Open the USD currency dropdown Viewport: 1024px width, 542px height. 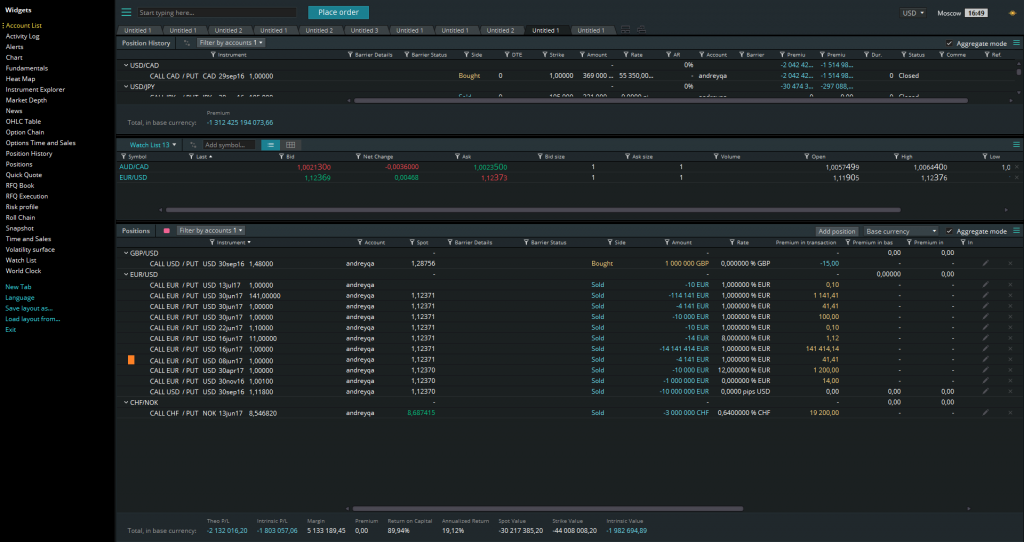(913, 13)
